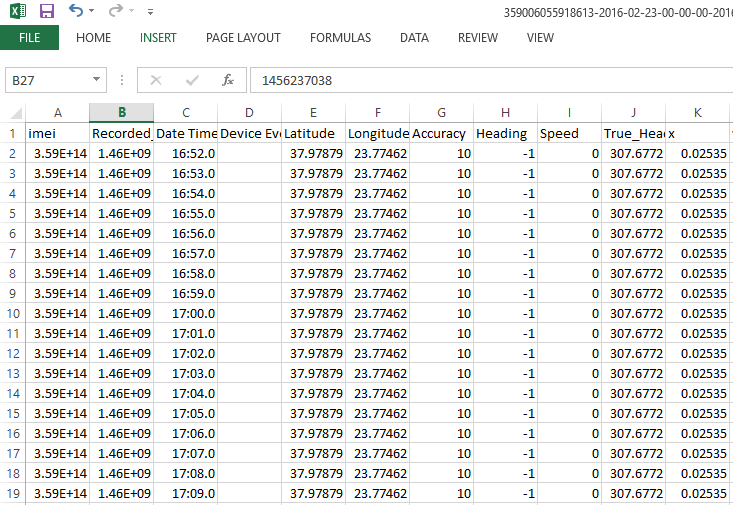Click the time cell 16:59.0

click(186, 293)
